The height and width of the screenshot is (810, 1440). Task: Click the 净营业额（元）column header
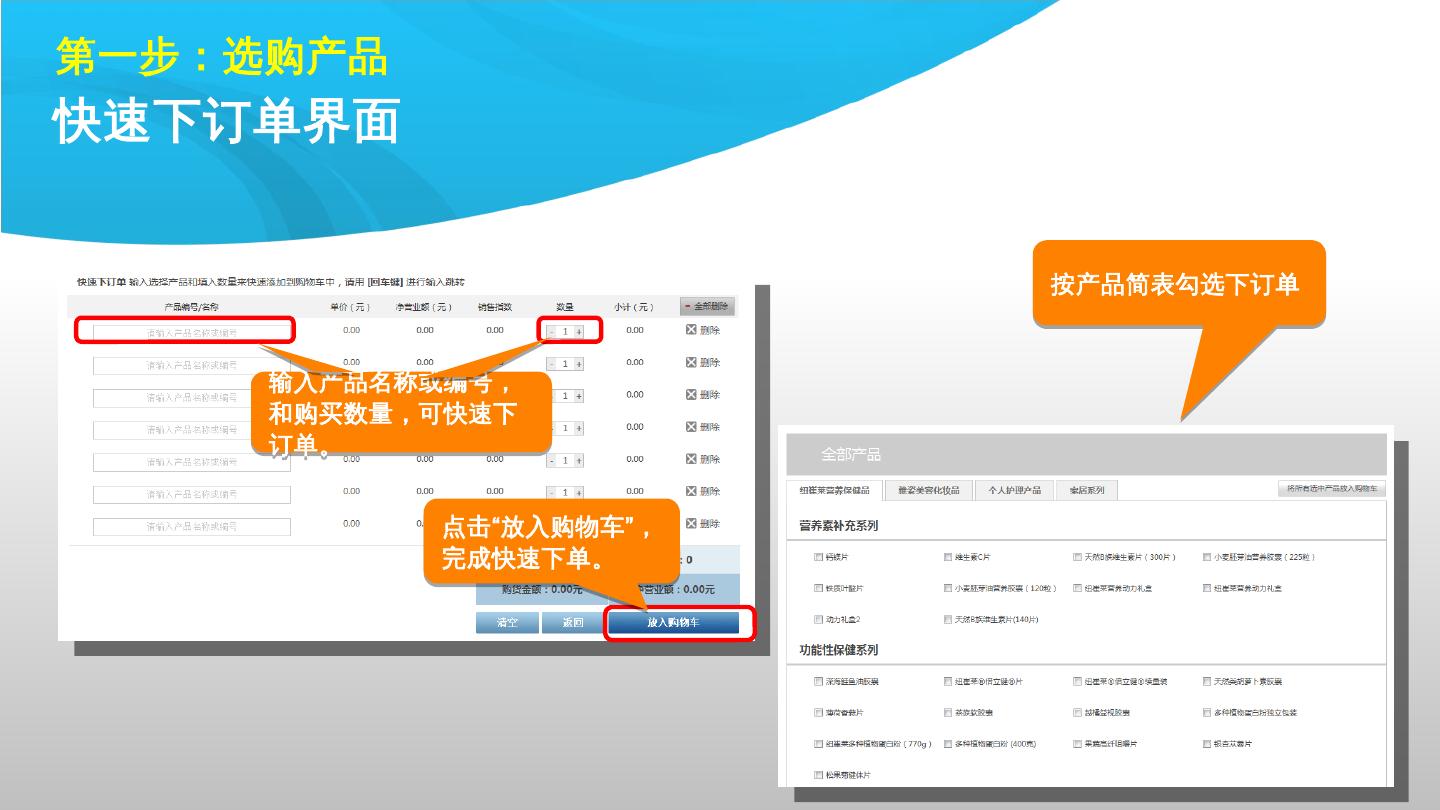[424, 307]
